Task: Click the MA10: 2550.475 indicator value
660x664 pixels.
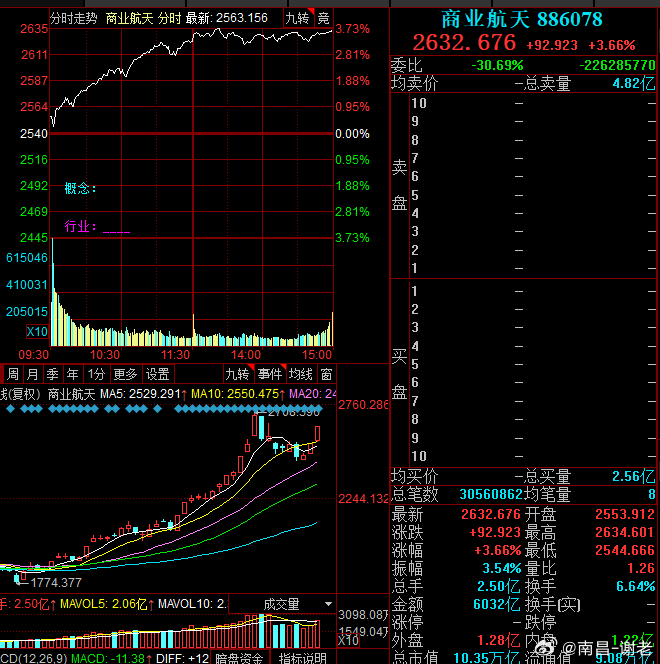Action: [236, 394]
